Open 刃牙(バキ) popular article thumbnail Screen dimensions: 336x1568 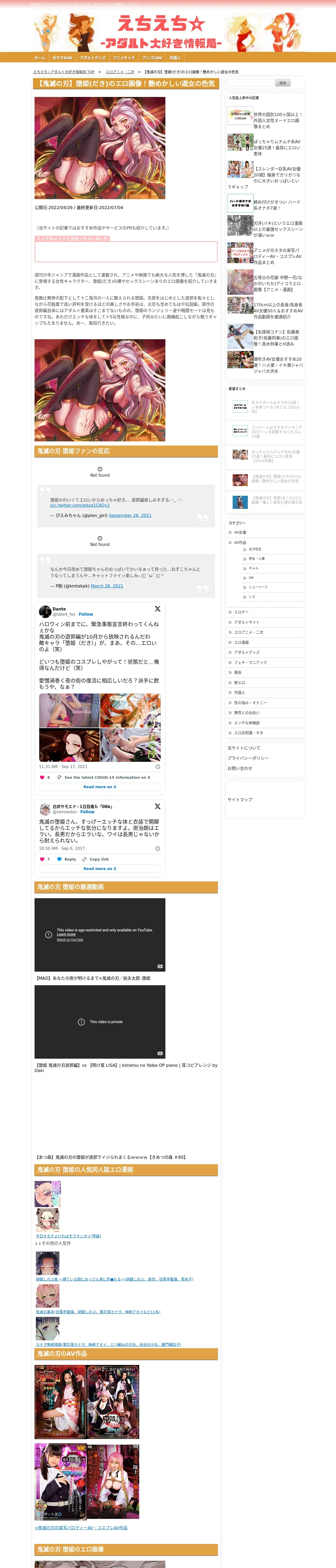240,225
